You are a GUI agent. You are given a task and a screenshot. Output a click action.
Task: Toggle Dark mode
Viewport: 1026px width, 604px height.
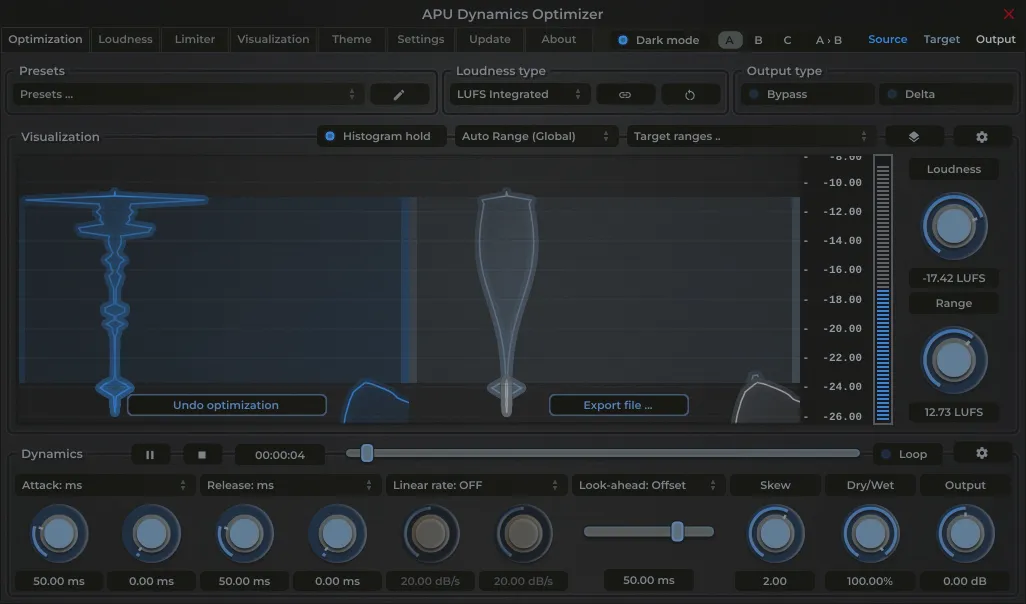point(659,40)
